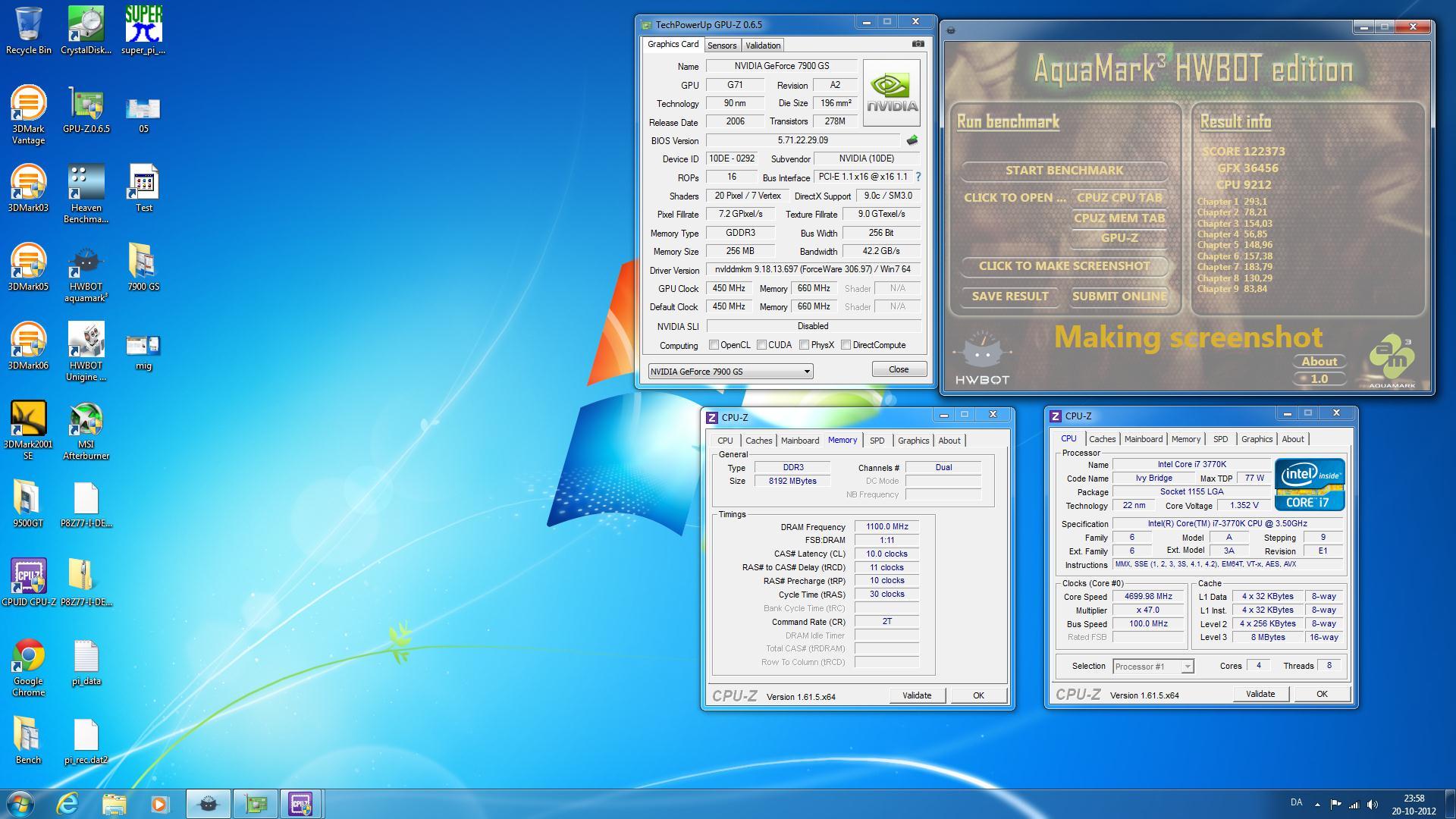Click SAVE RESULT in AquaMark

[x=1010, y=297]
